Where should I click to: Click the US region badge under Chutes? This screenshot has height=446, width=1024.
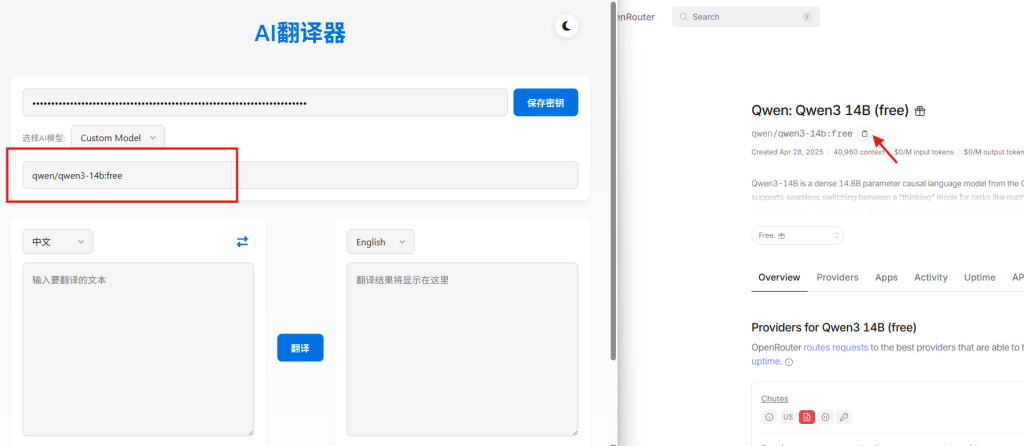pos(788,417)
